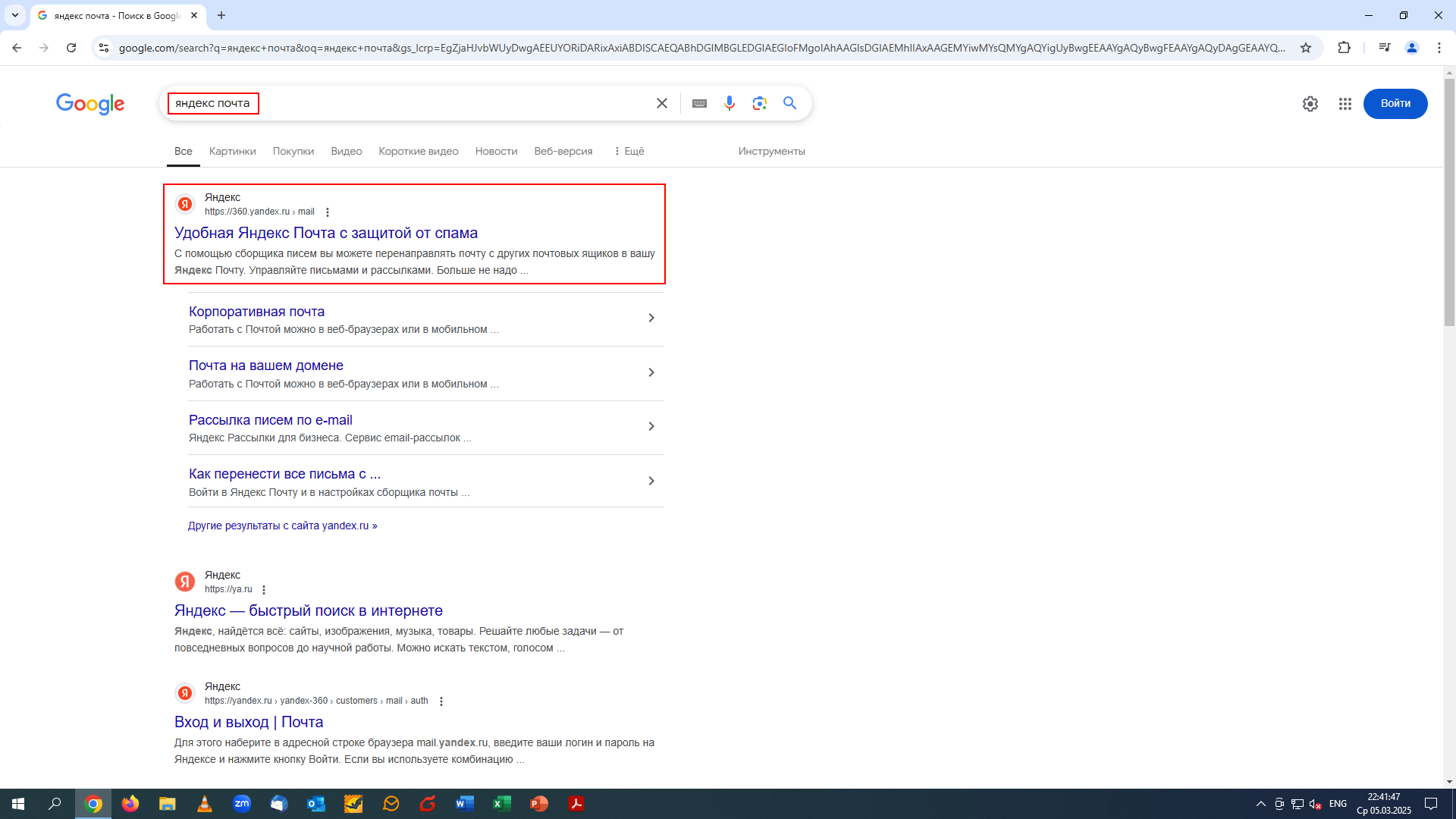Open Outlook from the taskbar
Screen dimensions: 1456x819
(x=316, y=804)
